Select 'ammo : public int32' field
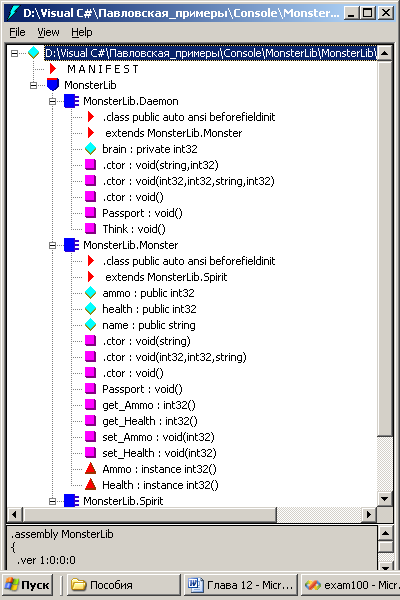400x600 pixels. click(x=148, y=293)
